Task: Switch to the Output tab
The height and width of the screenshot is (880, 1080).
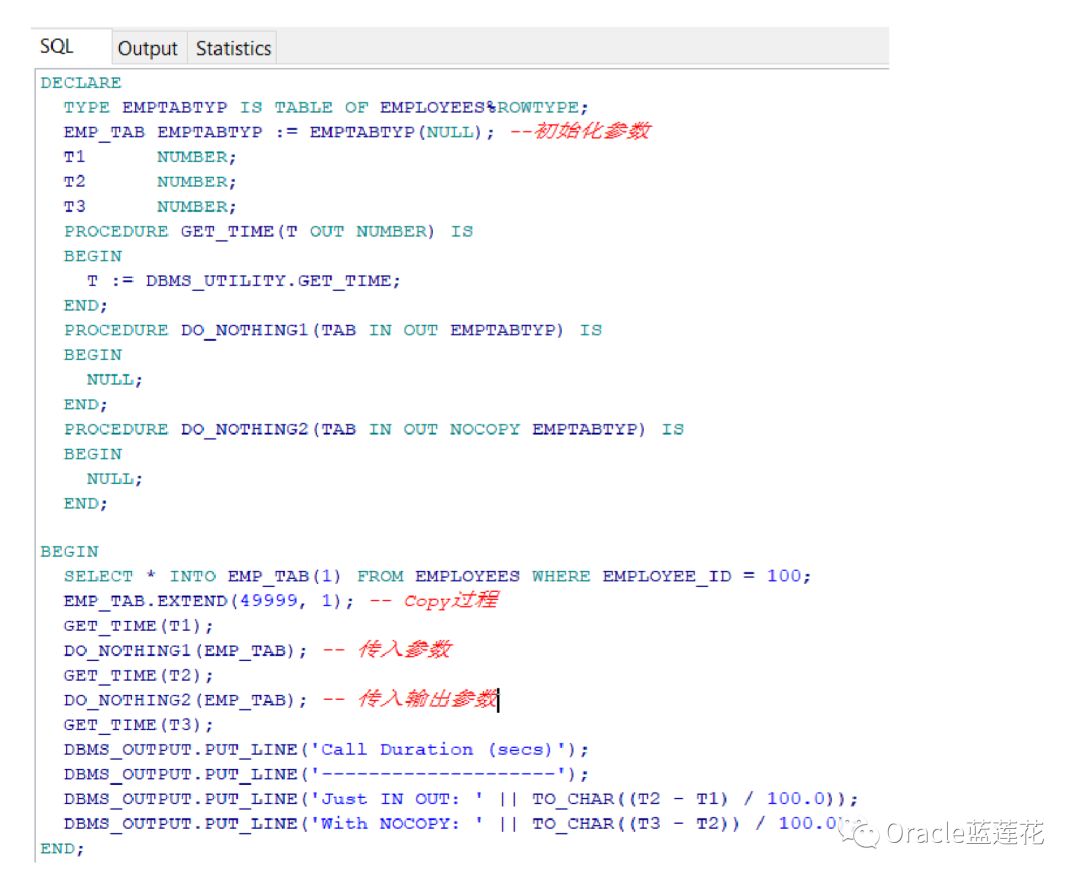Action: point(147,47)
